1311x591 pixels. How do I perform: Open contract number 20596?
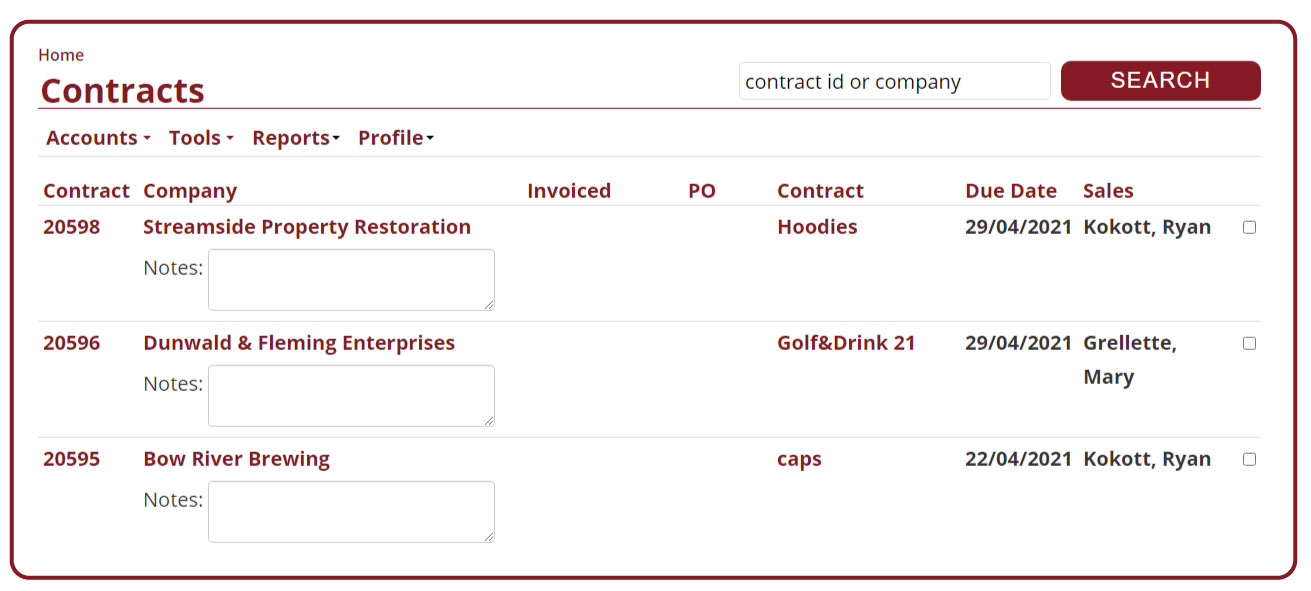(72, 343)
